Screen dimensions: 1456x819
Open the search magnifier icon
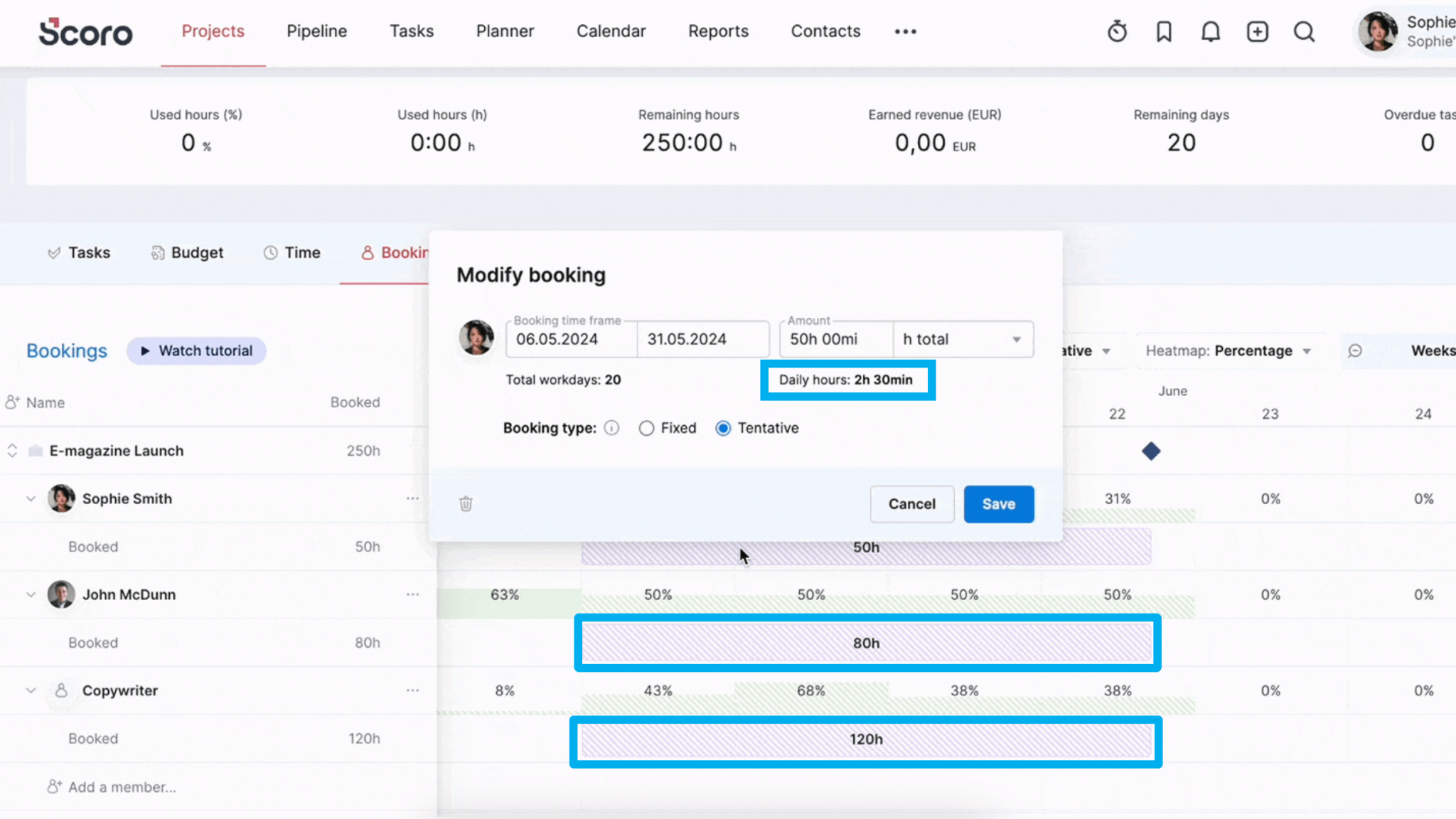1305,32
